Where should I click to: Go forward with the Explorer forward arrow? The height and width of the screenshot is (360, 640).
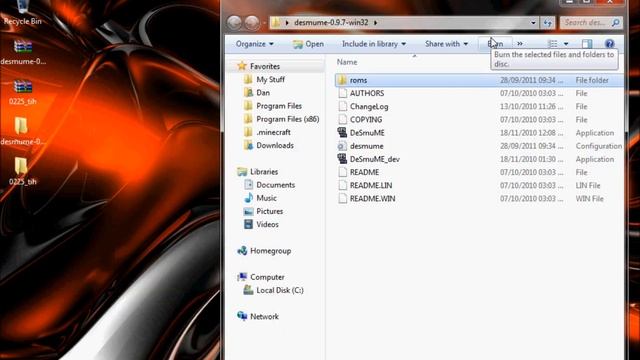[252, 22]
